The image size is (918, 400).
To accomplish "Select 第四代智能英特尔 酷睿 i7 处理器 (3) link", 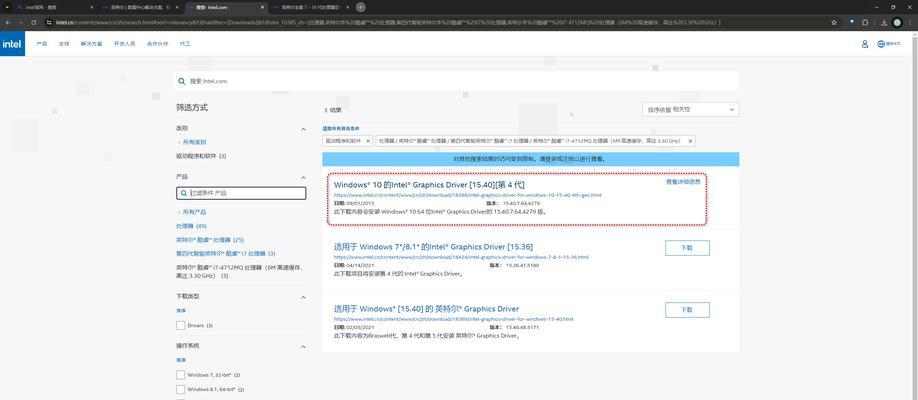I will tap(226, 254).
